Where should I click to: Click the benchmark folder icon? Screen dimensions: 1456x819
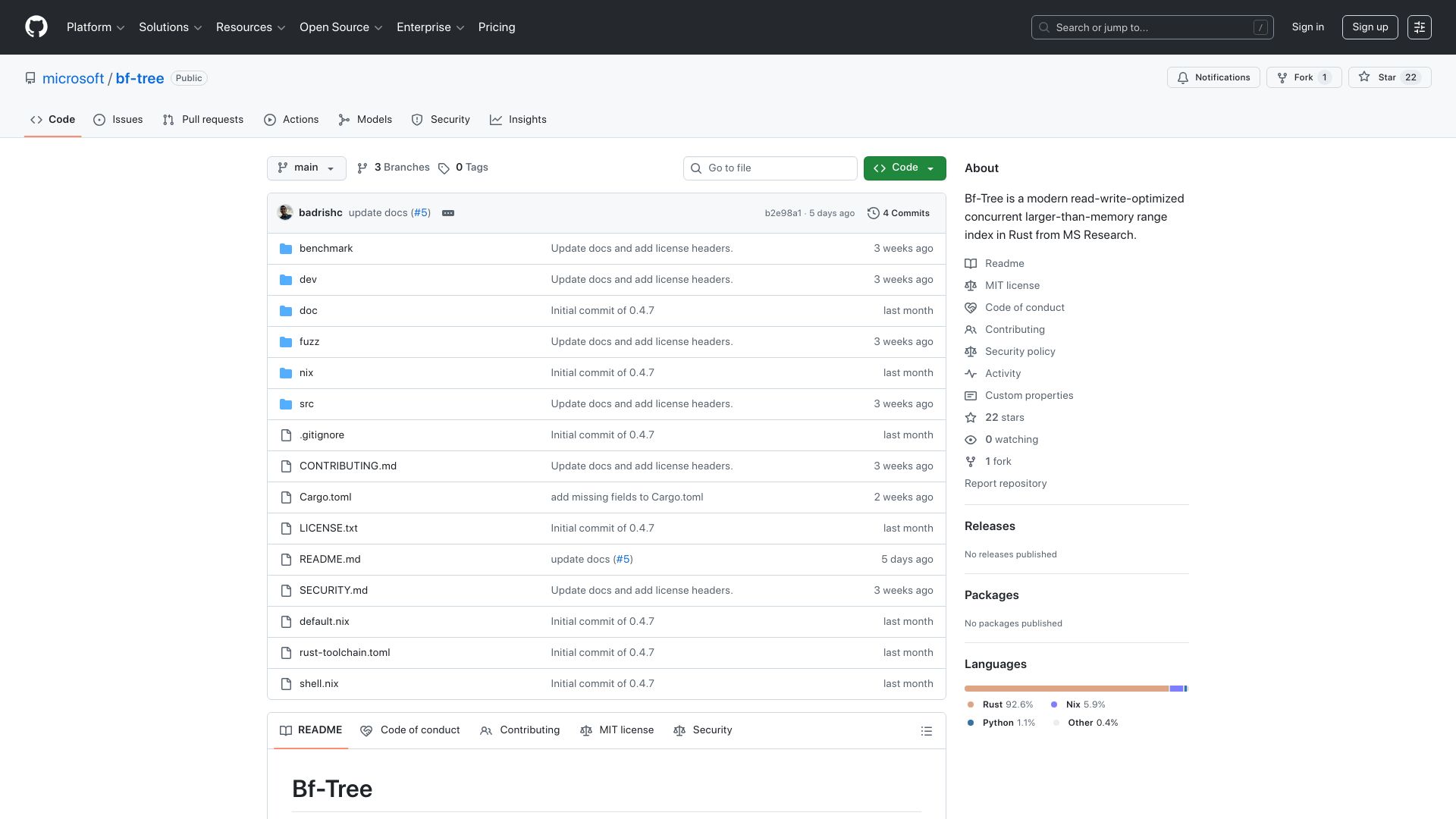286,249
